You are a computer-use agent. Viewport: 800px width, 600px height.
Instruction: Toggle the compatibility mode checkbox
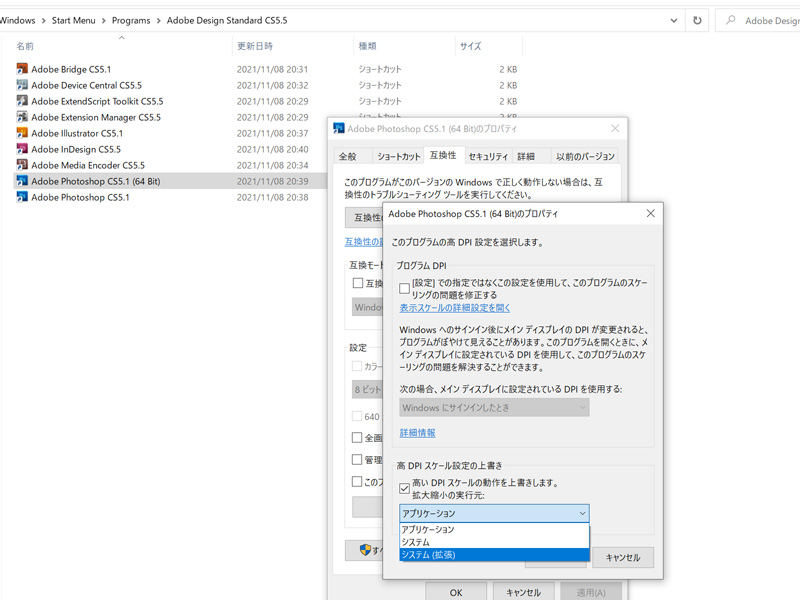(358, 283)
